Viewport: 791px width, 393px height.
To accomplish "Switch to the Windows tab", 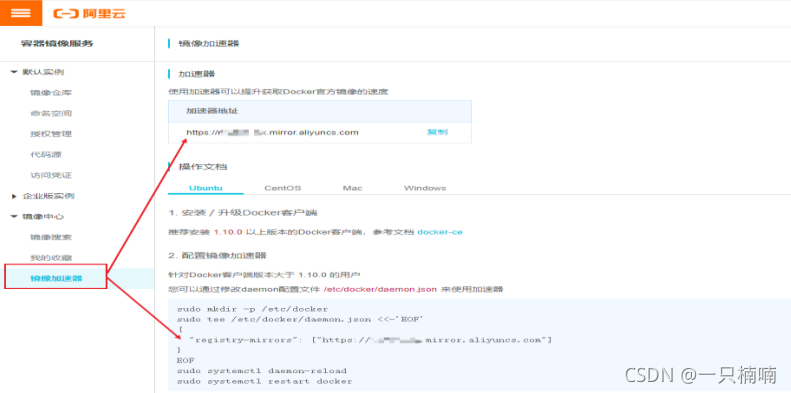I will coord(425,188).
